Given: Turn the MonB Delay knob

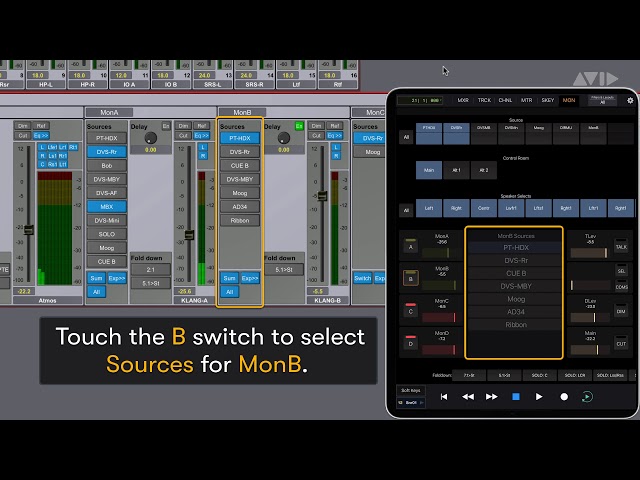Looking at the screenshot, I should pyautogui.click(x=284, y=138).
